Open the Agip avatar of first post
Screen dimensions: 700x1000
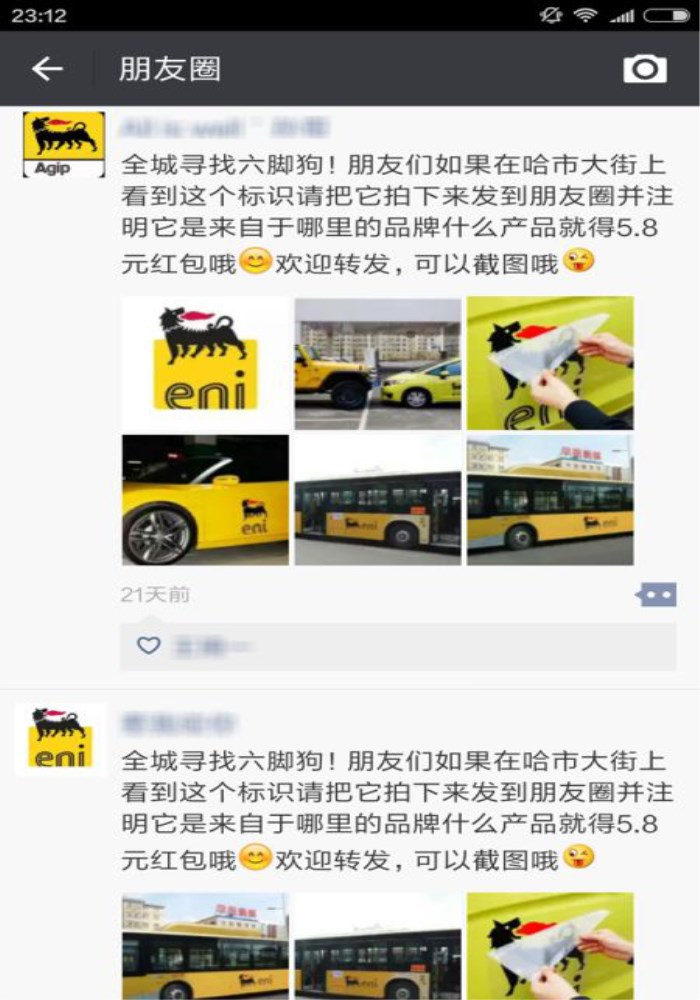(64, 145)
